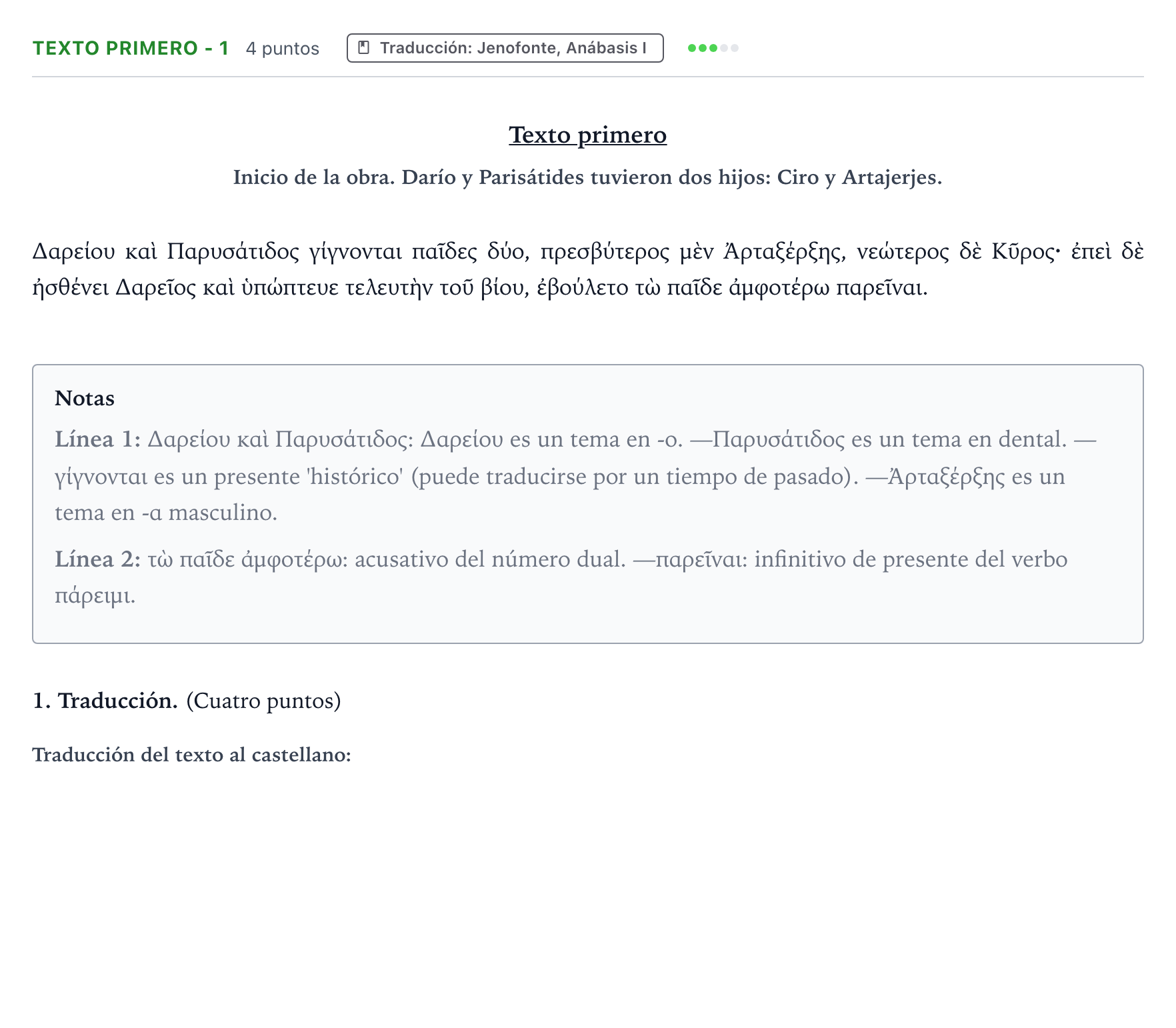This screenshot has width=1176, height=1028.
Task: Click the '1. Traducción.' question heading
Action: point(105,701)
